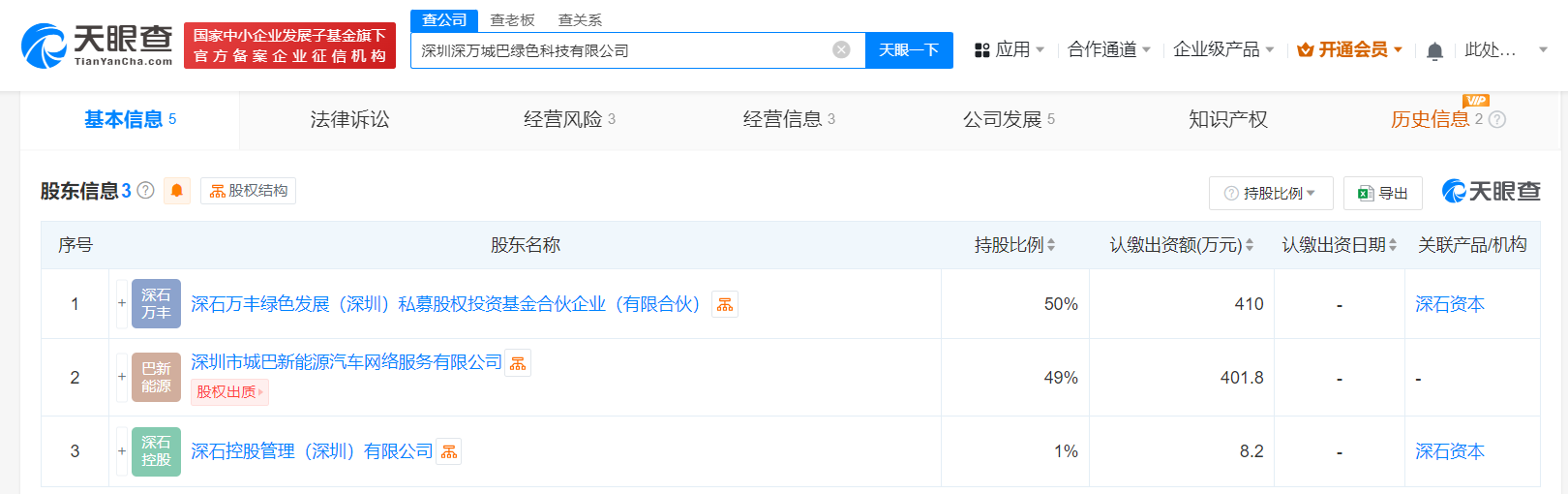Click the orange bell alert beside 股东信息
Viewport: 1568px width, 494px height.
(x=177, y=191)
